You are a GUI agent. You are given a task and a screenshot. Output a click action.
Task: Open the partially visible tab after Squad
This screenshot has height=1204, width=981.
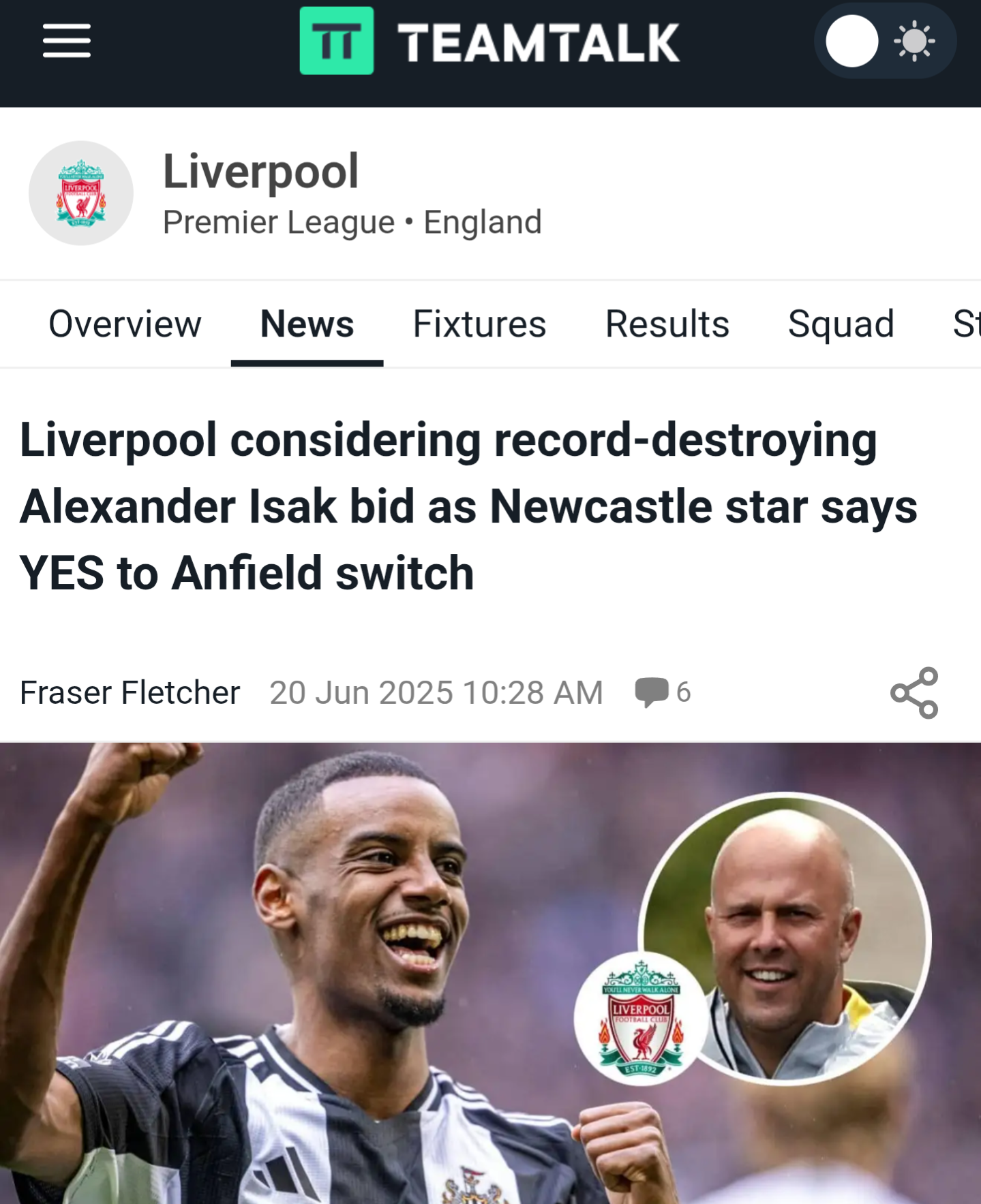[967, 324]
